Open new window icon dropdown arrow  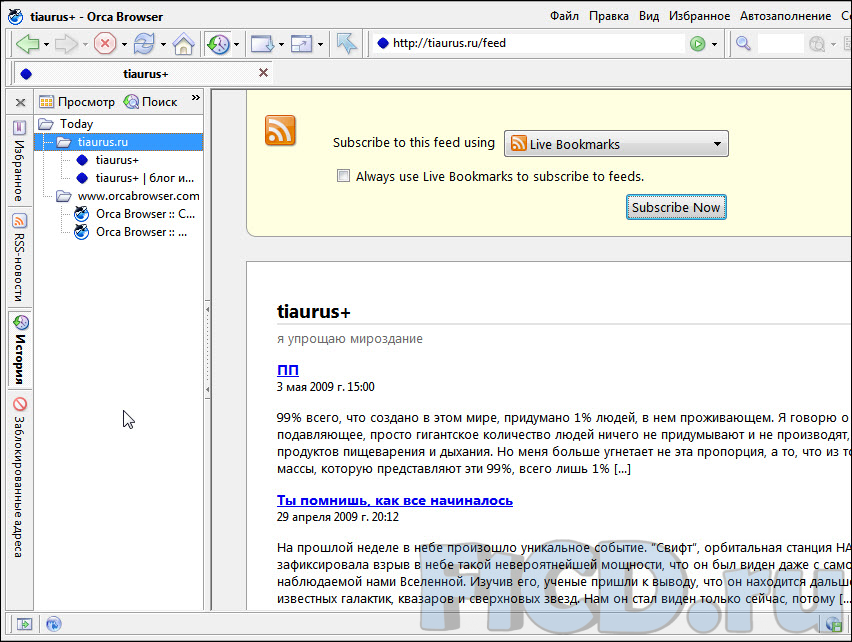pos(281,45)
